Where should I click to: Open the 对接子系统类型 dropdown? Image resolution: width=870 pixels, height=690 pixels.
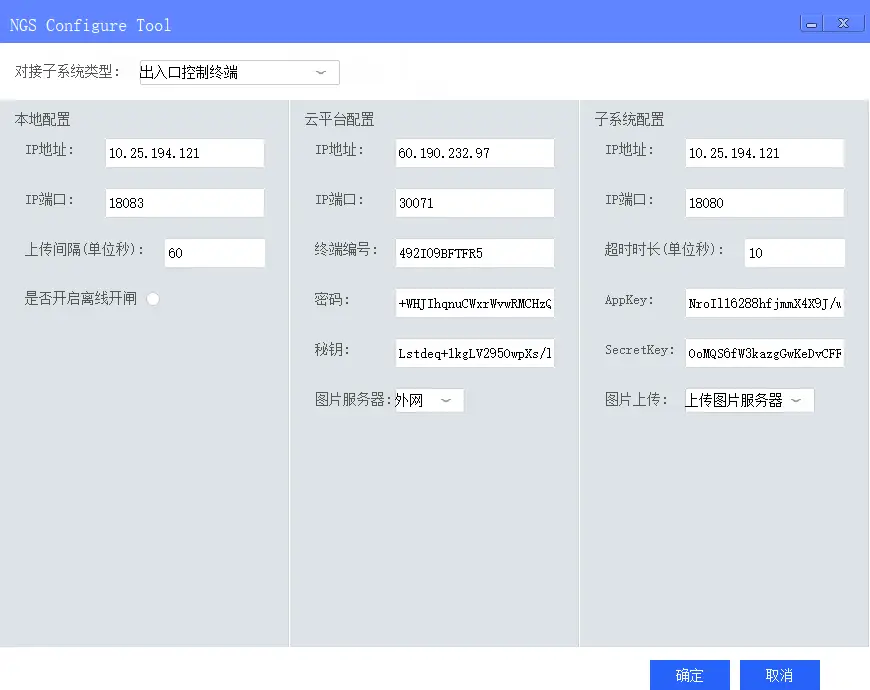[x=239, y=72]
